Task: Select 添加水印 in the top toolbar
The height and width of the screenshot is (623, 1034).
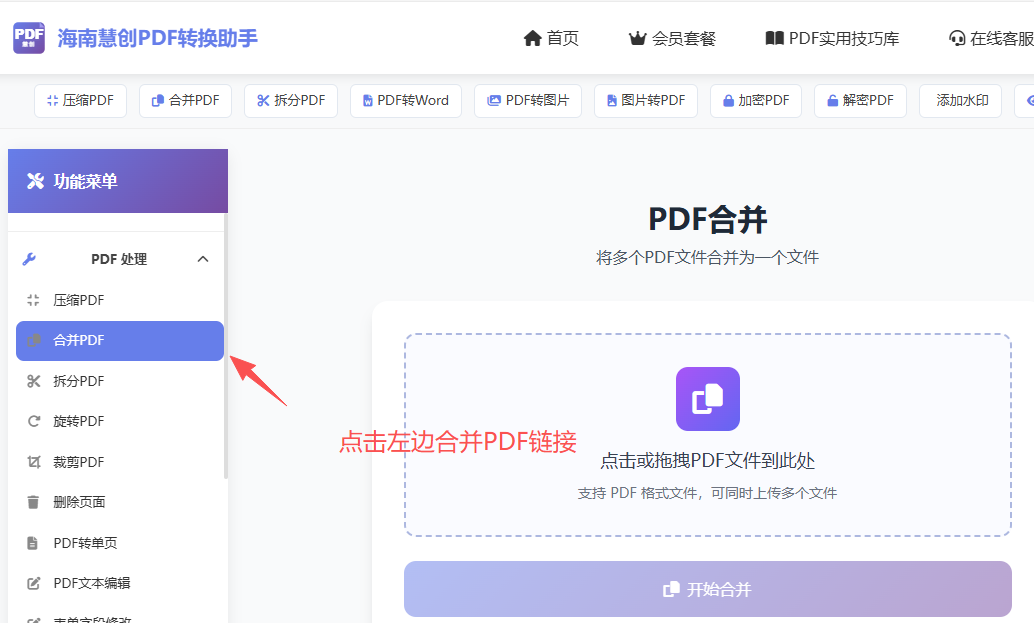Action: point(960,100)
